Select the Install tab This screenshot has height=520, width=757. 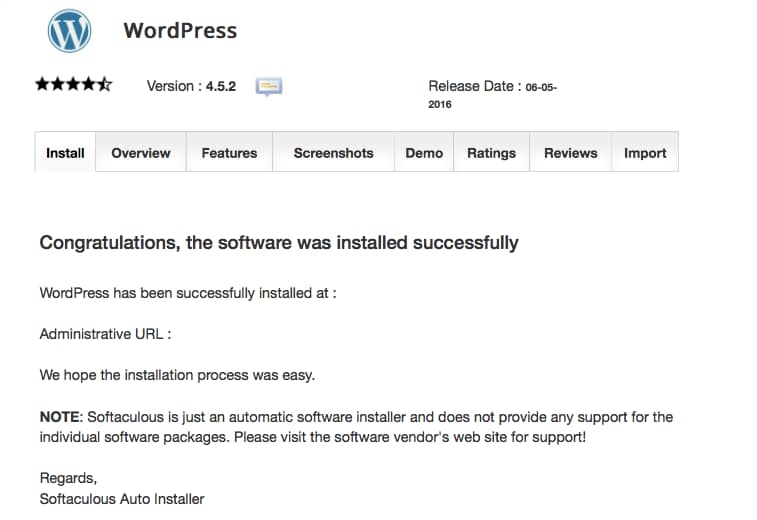[65, 153]
